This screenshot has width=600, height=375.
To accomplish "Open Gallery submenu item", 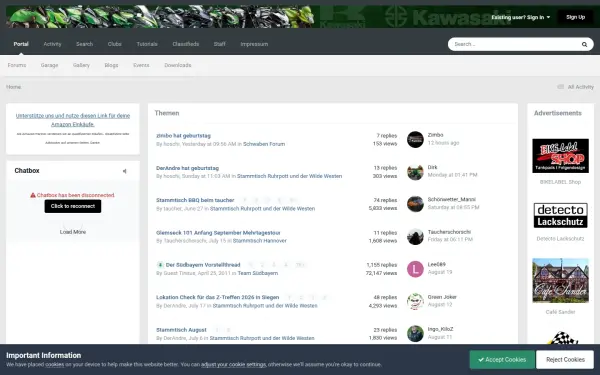I will coord(81,65).
